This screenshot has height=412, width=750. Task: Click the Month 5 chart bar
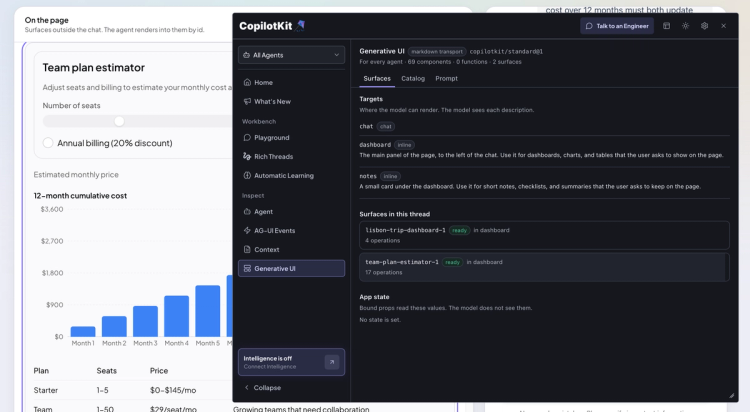coord(208,311)
